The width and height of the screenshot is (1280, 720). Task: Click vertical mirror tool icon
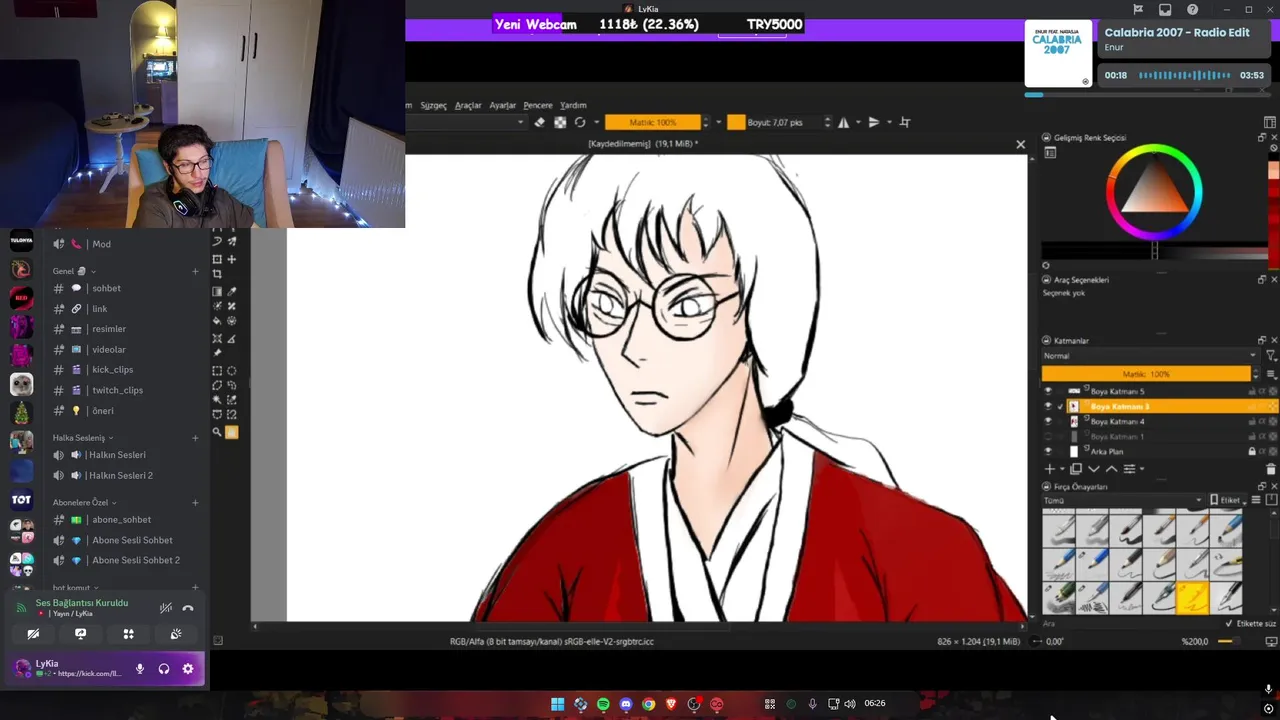(874, 122)
